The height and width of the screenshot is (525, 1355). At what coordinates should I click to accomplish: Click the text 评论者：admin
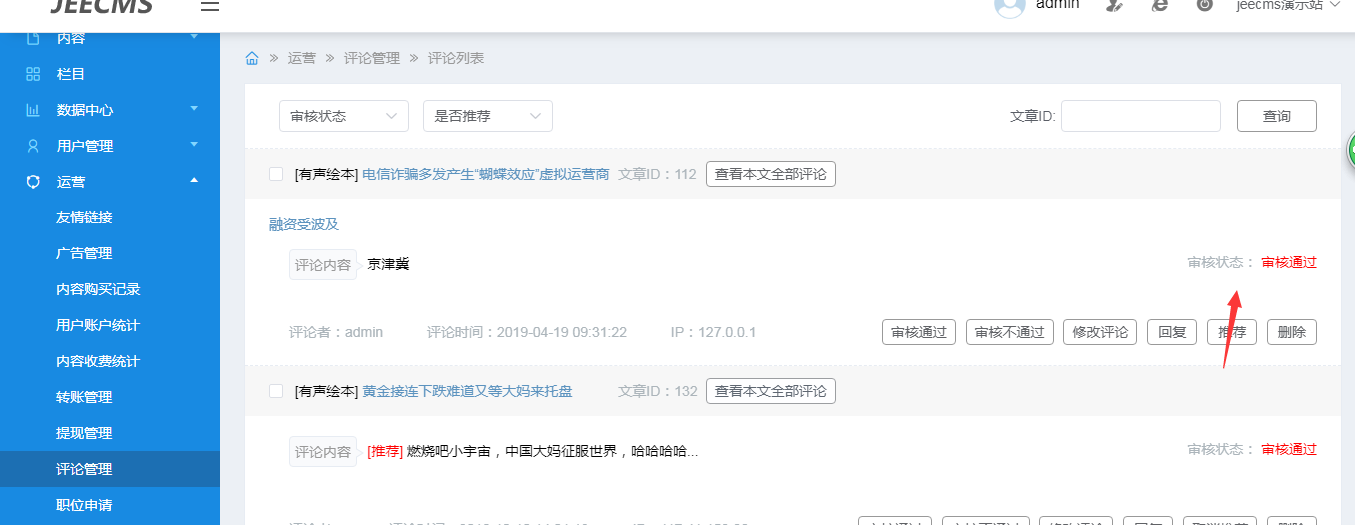336,332
